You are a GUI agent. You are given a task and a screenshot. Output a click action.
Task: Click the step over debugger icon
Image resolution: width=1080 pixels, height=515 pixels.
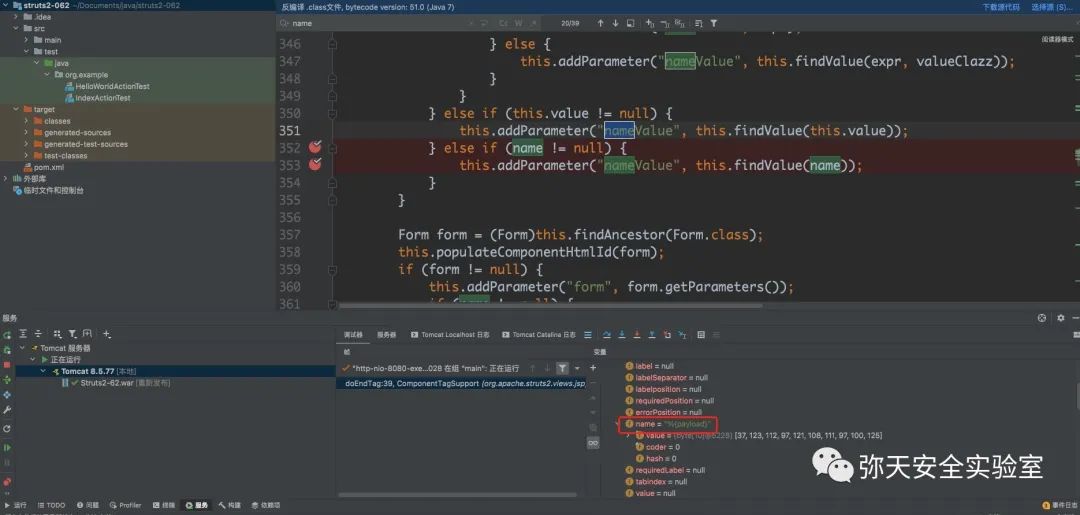(607, 335)
